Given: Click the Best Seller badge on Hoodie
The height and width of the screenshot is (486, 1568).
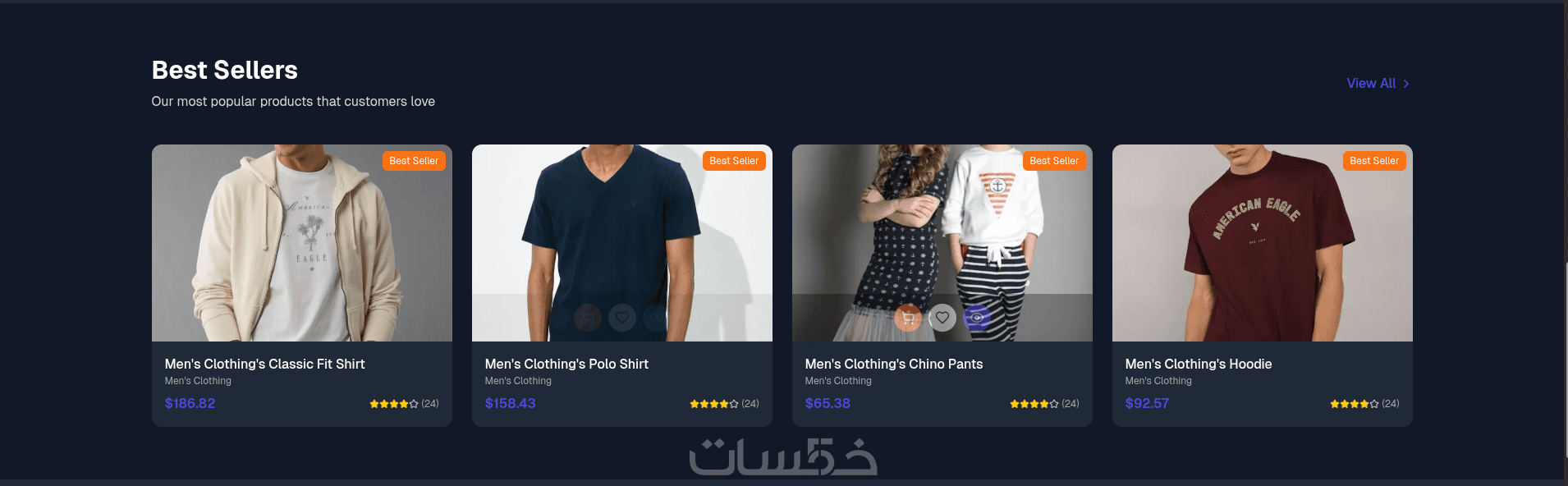Looking at the screenshot, I should [1374, 161].
